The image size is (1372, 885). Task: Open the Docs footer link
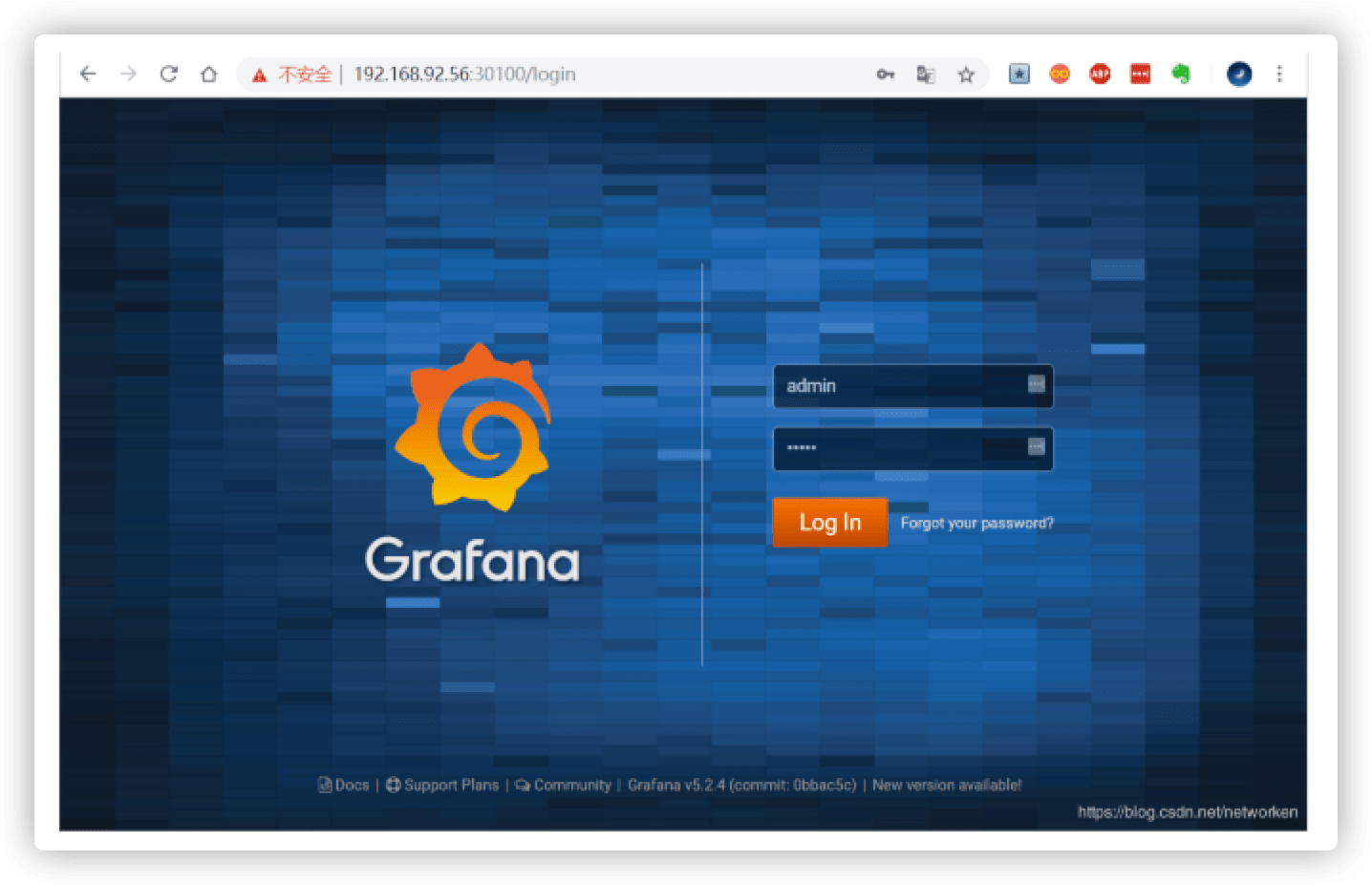tap(344, 785)
